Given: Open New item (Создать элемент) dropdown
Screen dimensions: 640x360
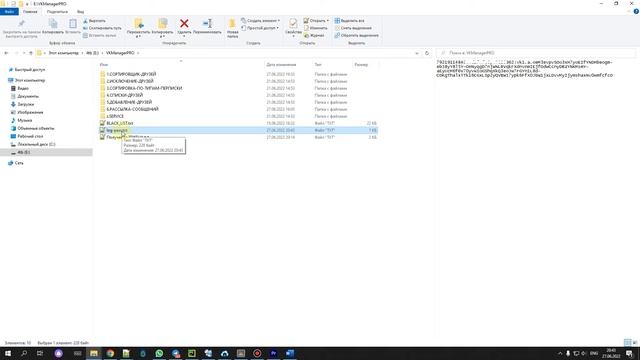Looking at the screenshot, I should 260,20.
